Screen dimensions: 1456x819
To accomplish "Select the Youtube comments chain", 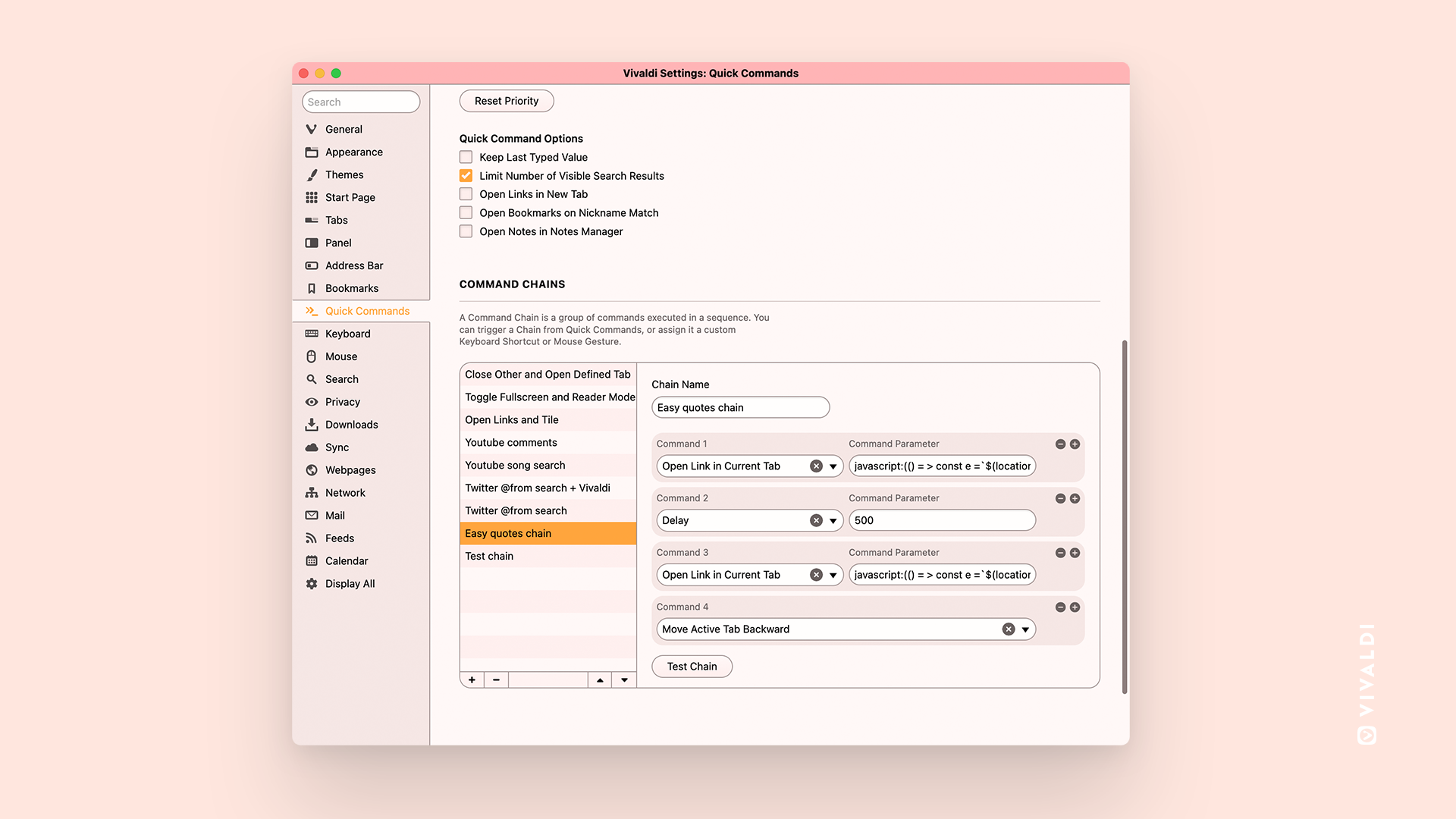I will [x=548, y=443].
